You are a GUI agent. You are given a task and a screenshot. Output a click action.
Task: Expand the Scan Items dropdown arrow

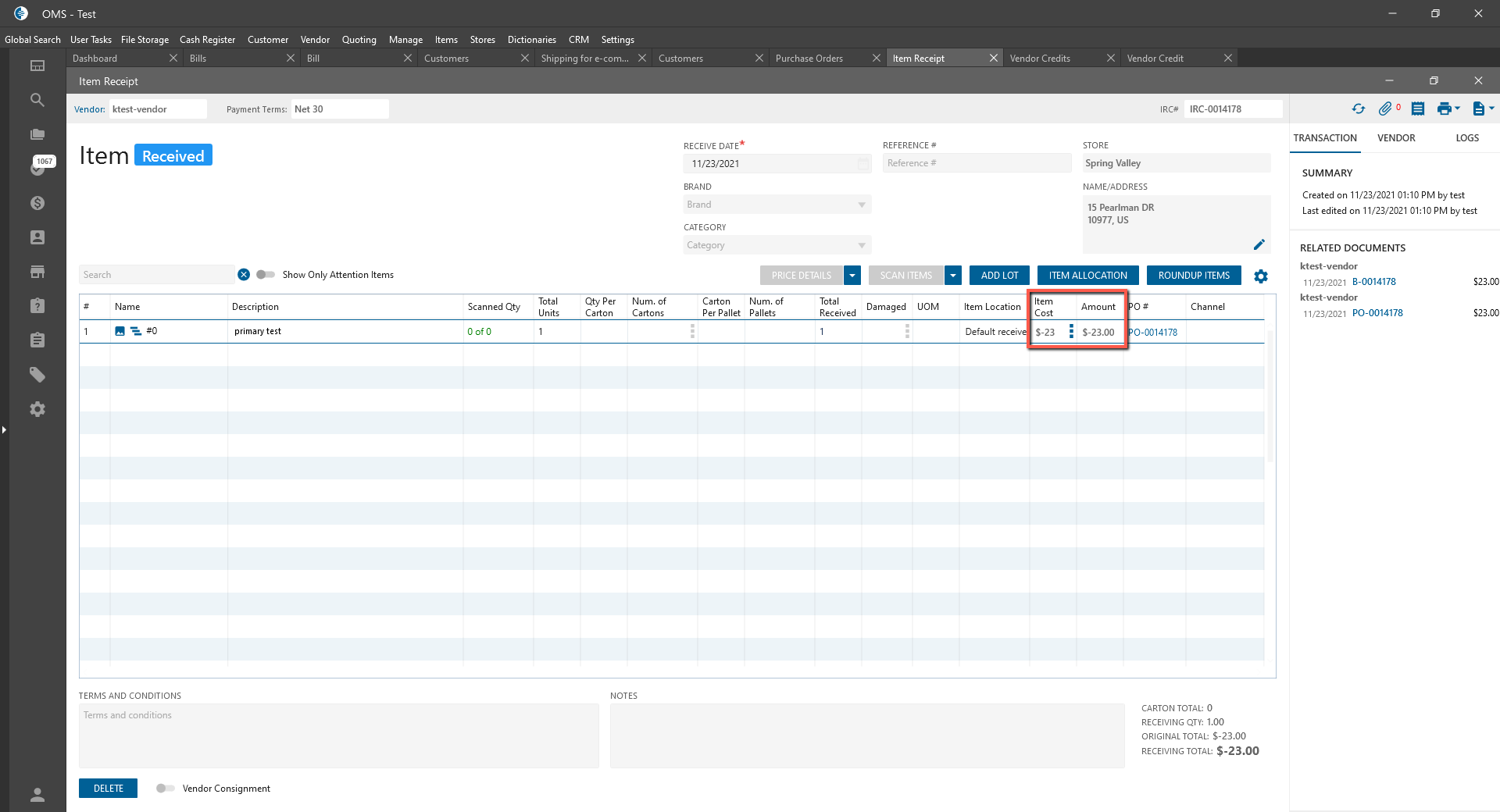952,276
